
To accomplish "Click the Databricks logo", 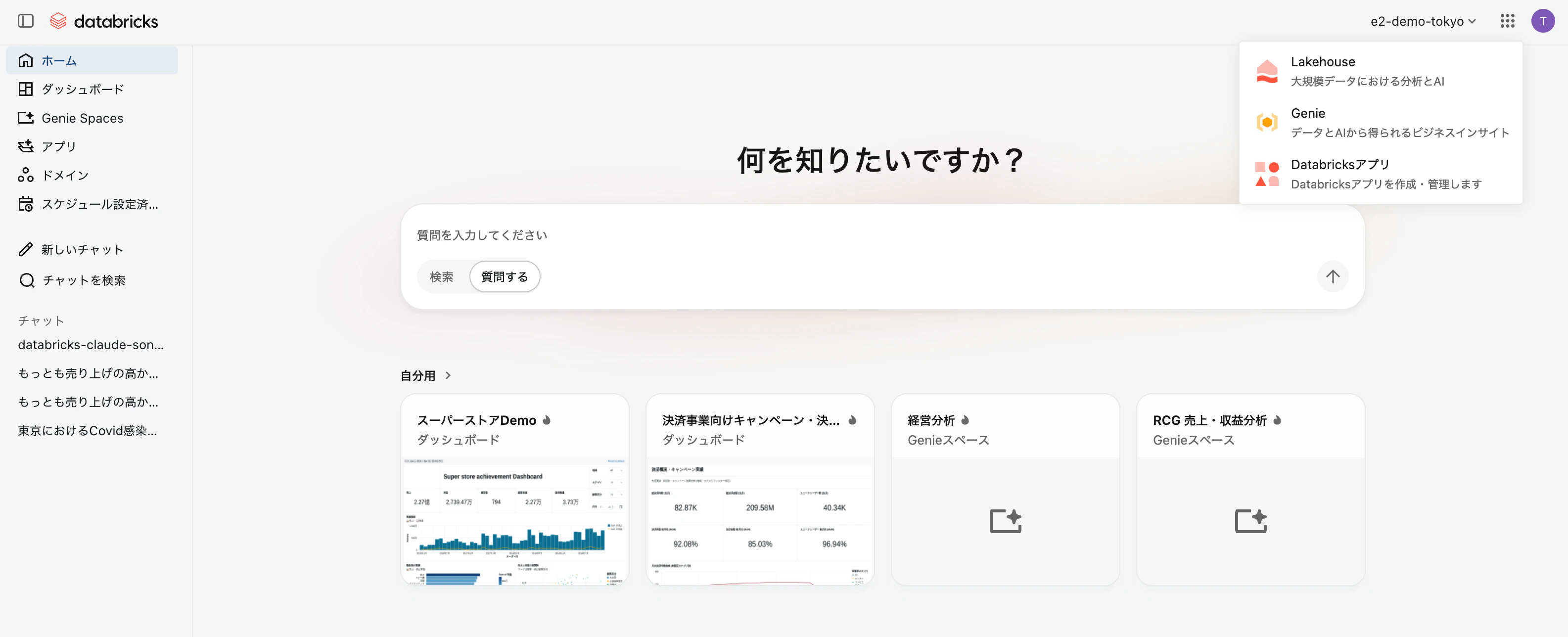I will 103,21.
